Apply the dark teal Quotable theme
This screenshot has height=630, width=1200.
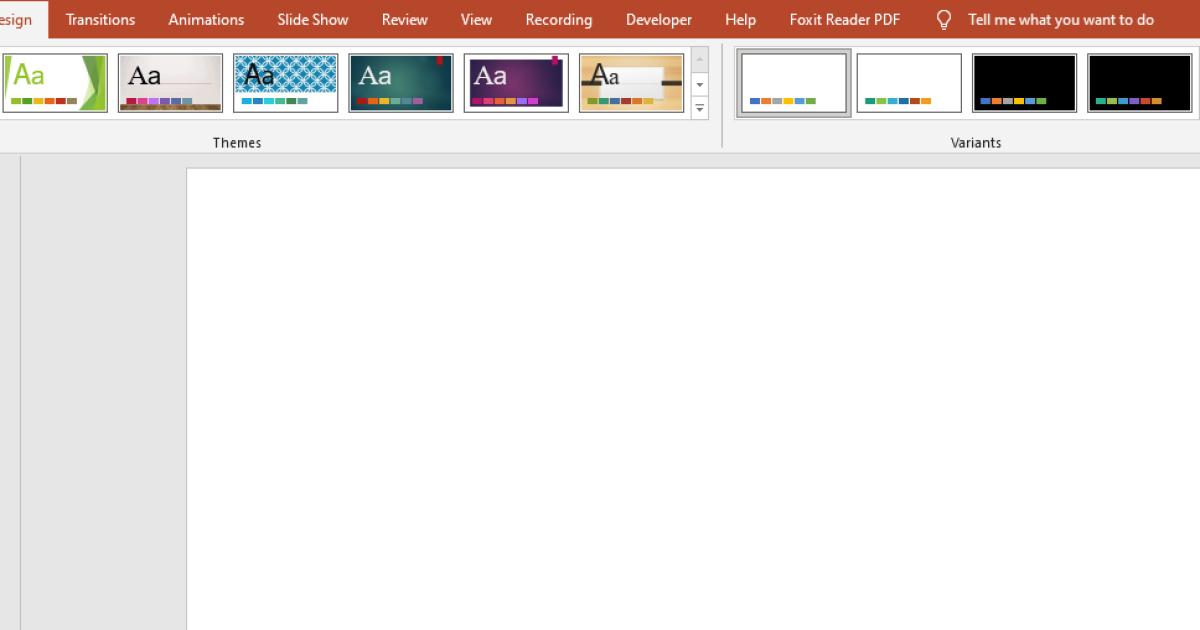pyautogui.click(x=400, y=81)
